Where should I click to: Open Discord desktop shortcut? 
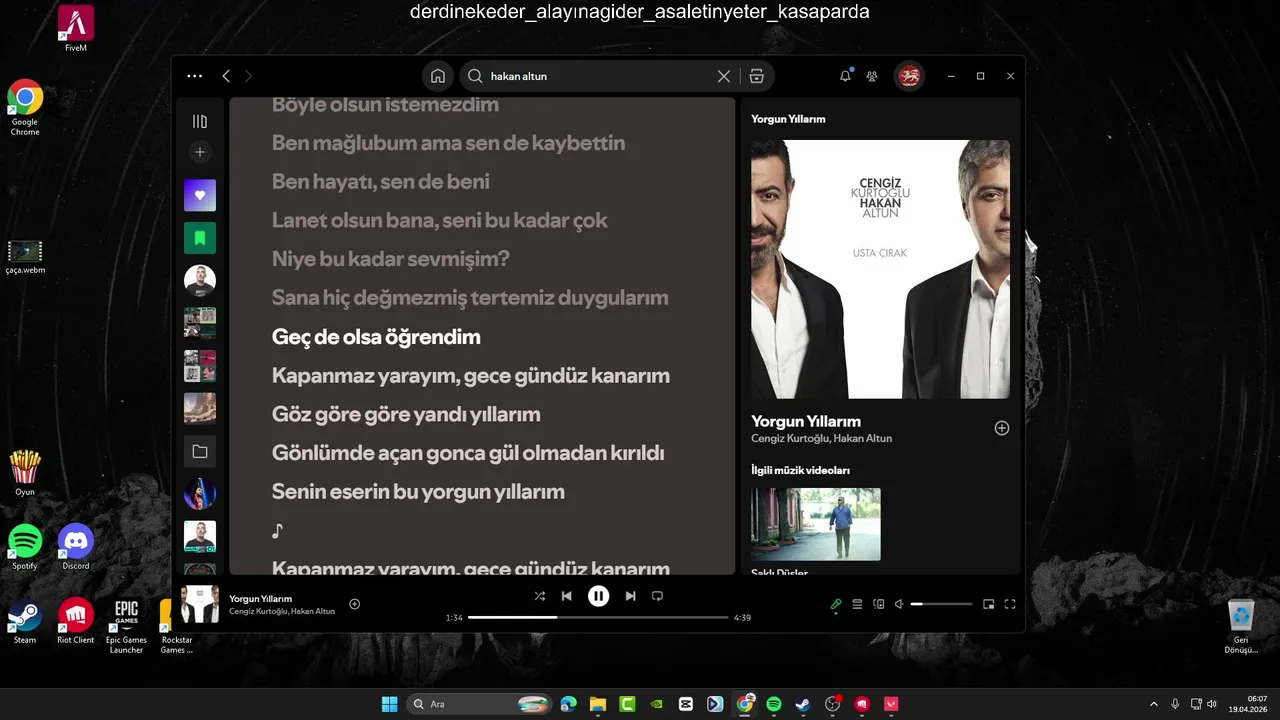tap(76, 547)
